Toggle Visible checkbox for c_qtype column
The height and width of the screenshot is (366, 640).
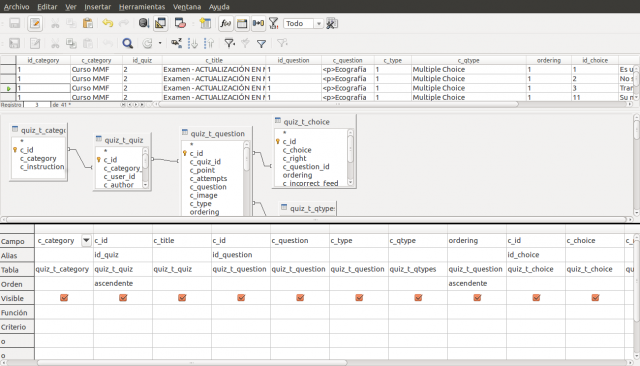coord(418,298)
